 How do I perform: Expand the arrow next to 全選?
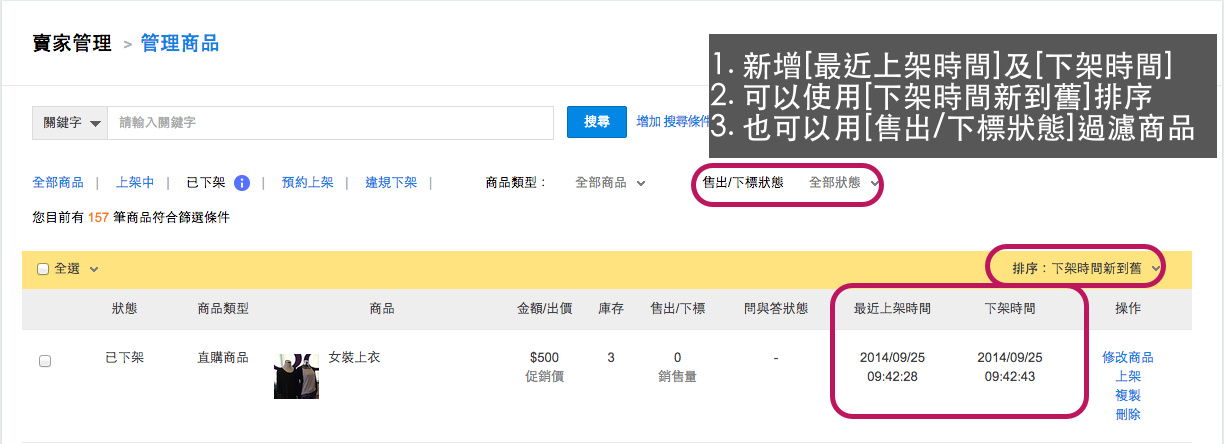coord(94,269)
